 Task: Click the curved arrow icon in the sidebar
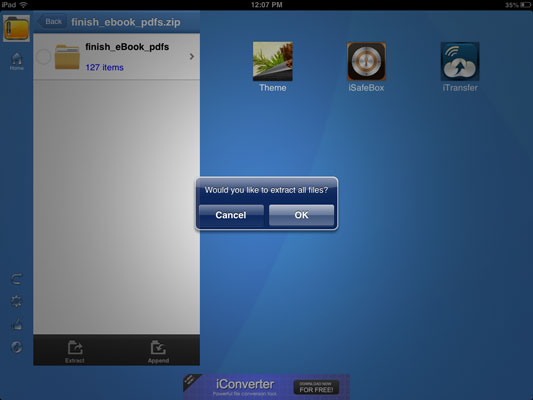[16, 279]
